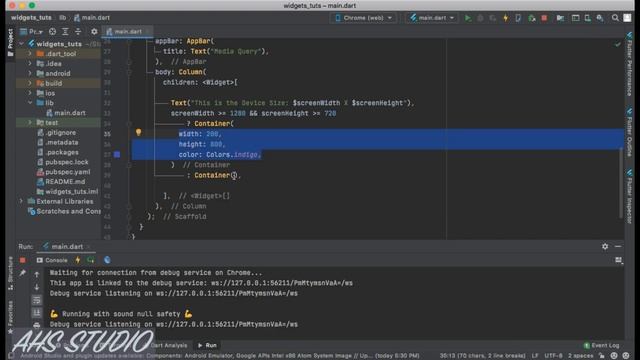Open the Run tool window tab at bottom
640x360 pixels.
(x=207, y=345)
